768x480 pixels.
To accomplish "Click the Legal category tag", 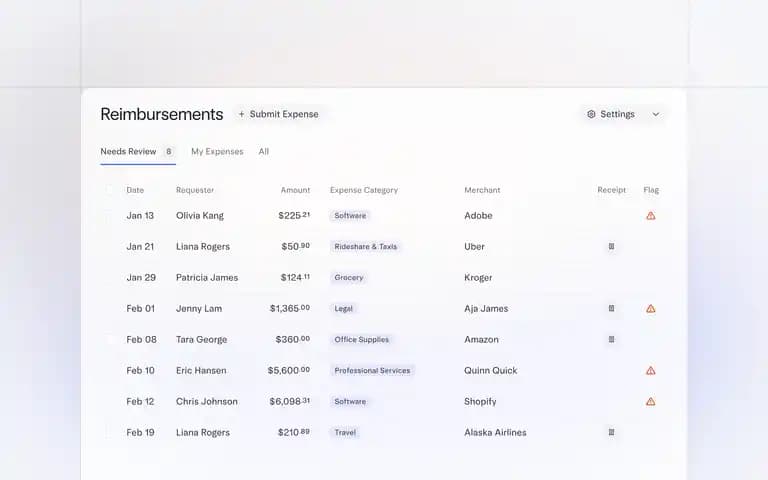I will point(343,309).
